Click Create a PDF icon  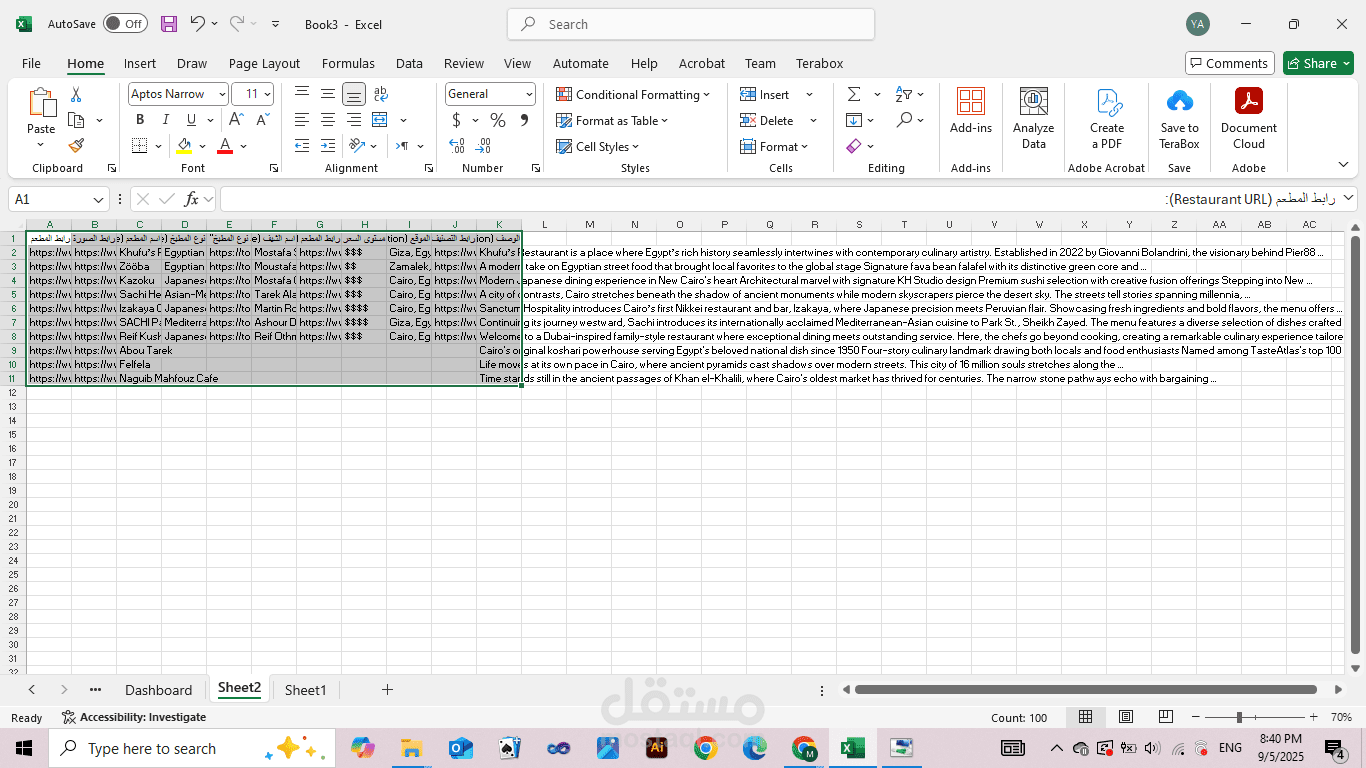coord(1107,118)
